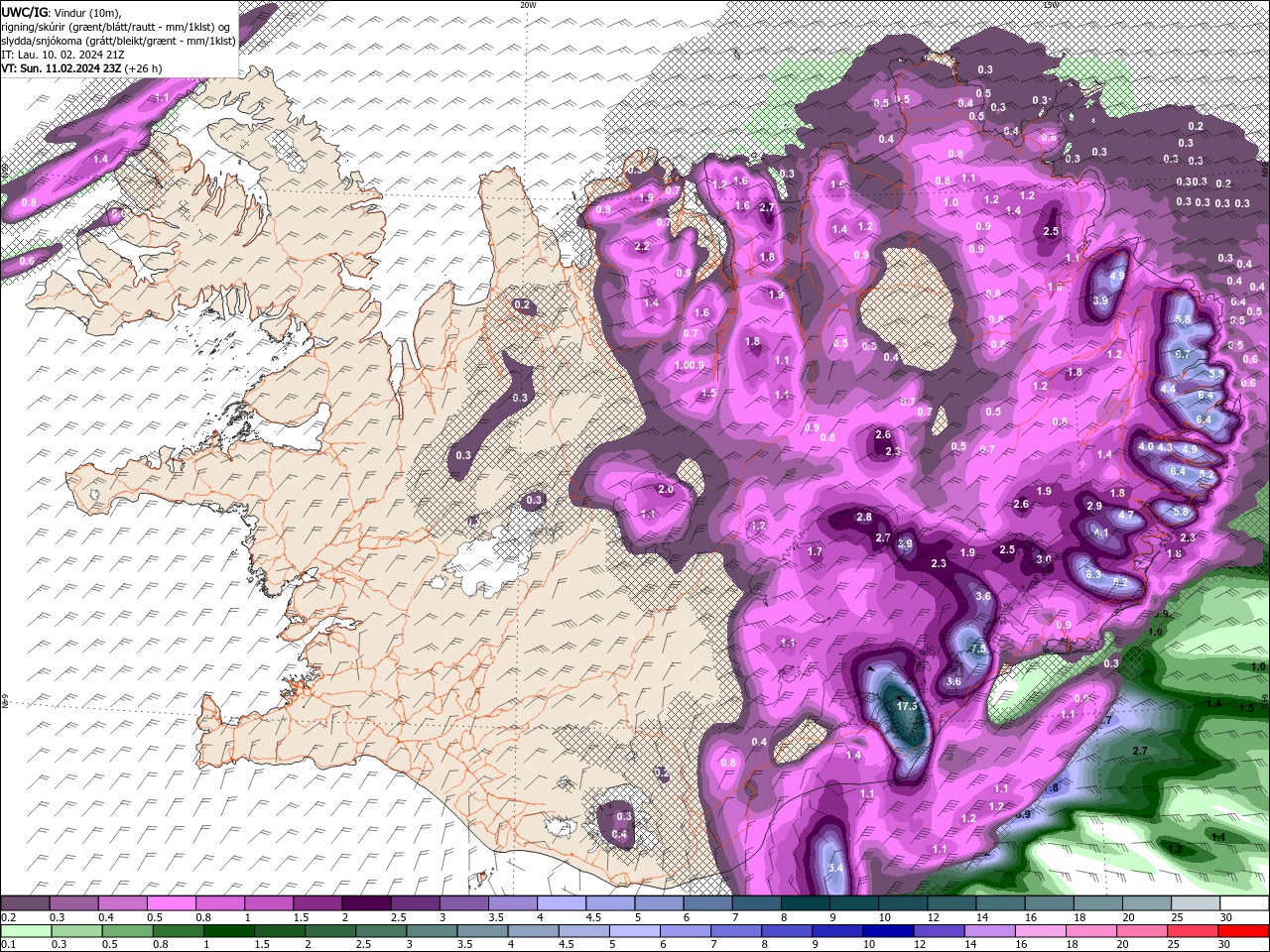The height and width of the screenshot is (952, 1270).
Task: Click the 3.0 value on the map
Action: tap(1043, 559)
